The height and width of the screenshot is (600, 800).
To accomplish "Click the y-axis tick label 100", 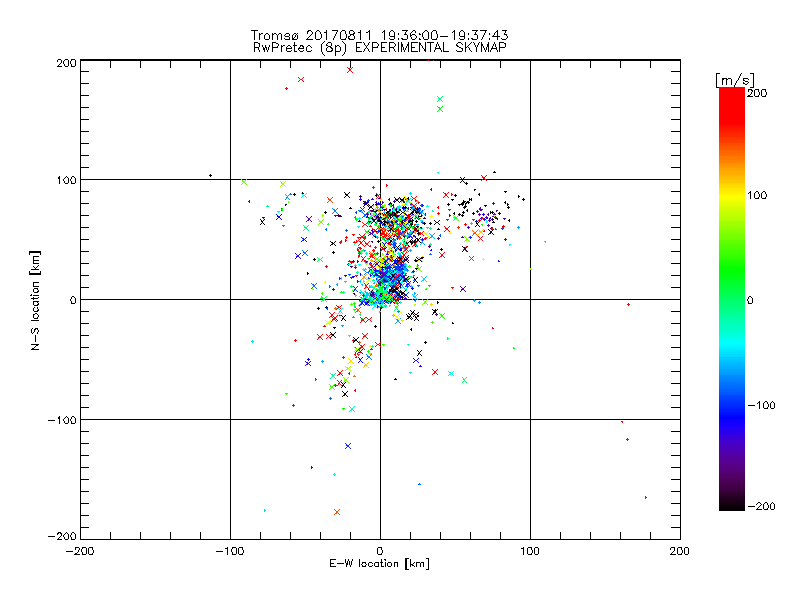I will coord(66,180).
